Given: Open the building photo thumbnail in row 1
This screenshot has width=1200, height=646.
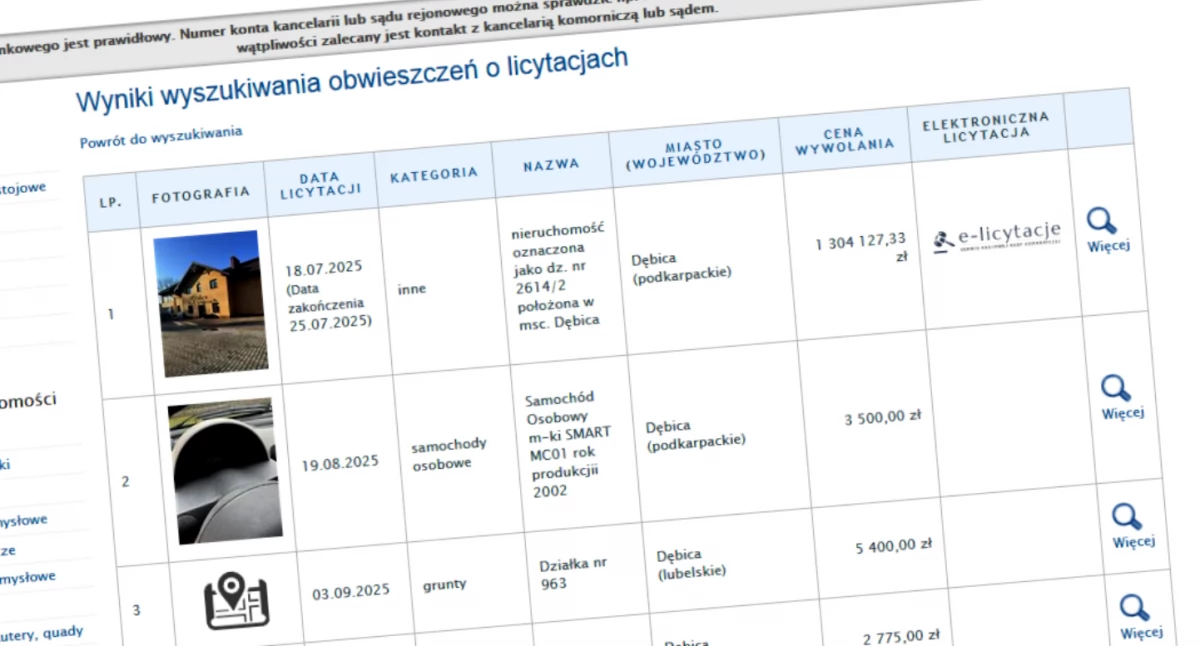Looking at the screenshot, I should tap(210, 304).
